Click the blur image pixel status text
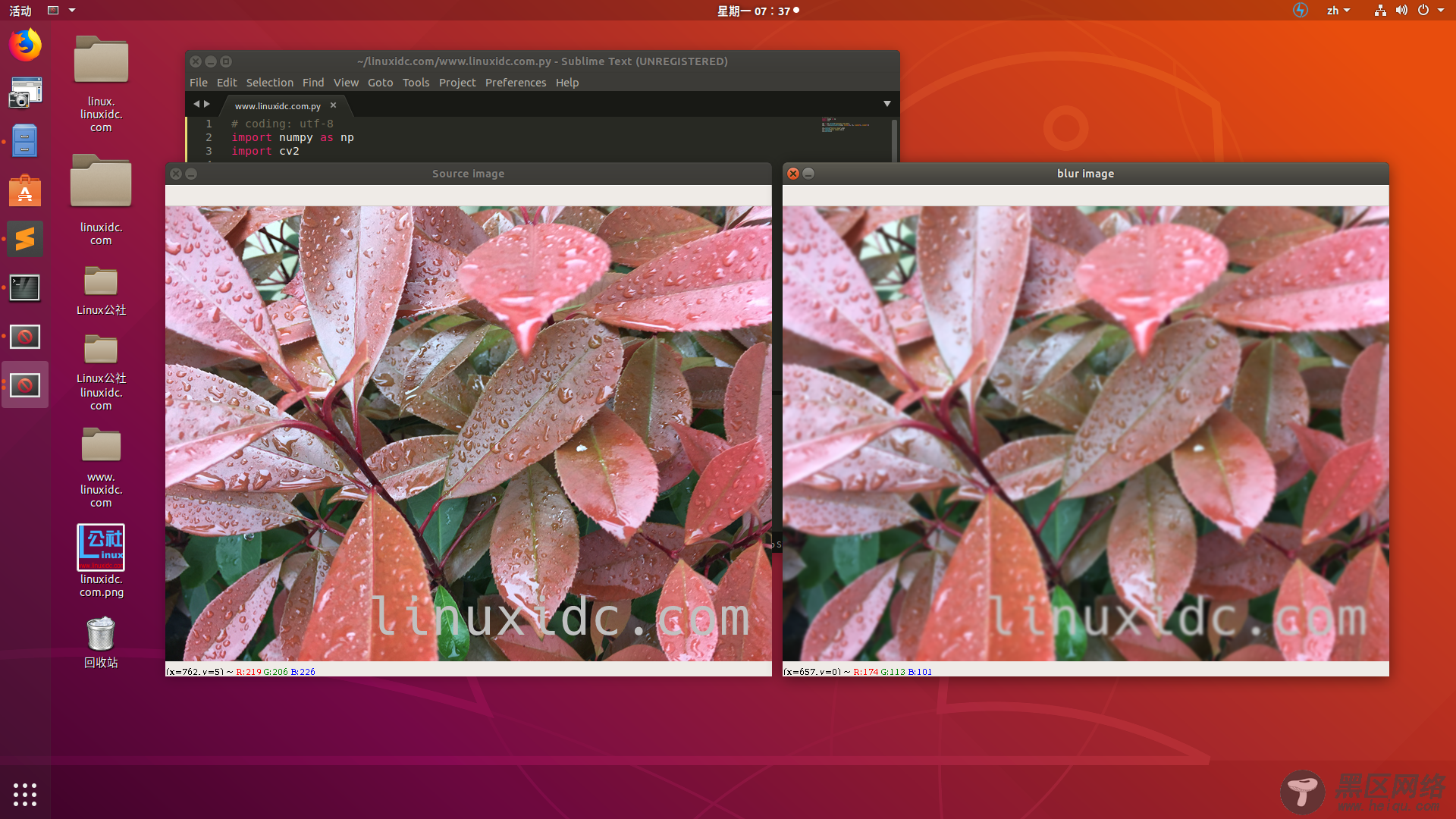The image size is (1456, 819). (x=858, y=672)
